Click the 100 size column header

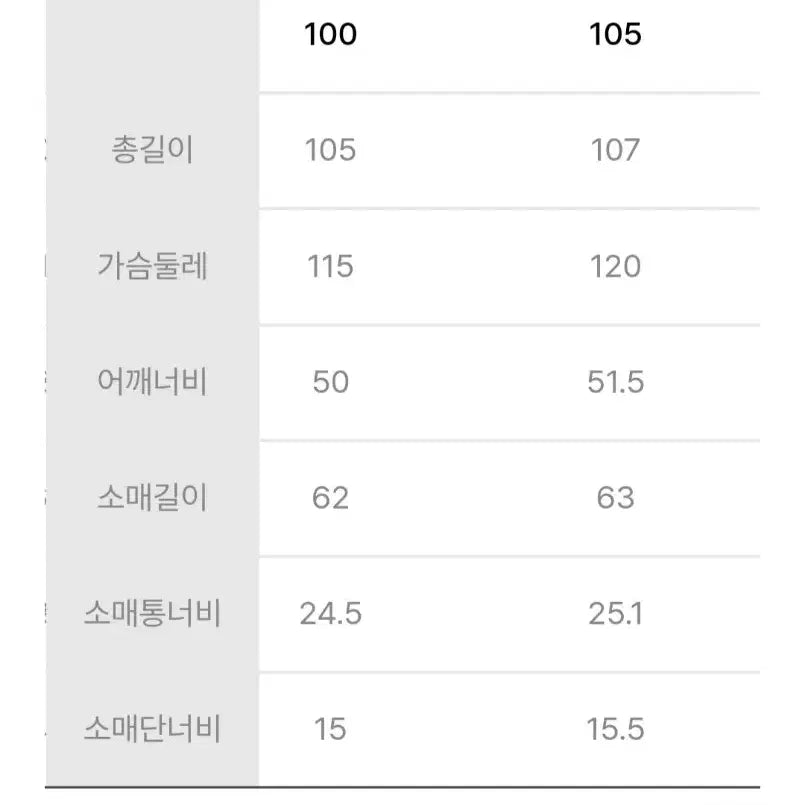point(330,35)
